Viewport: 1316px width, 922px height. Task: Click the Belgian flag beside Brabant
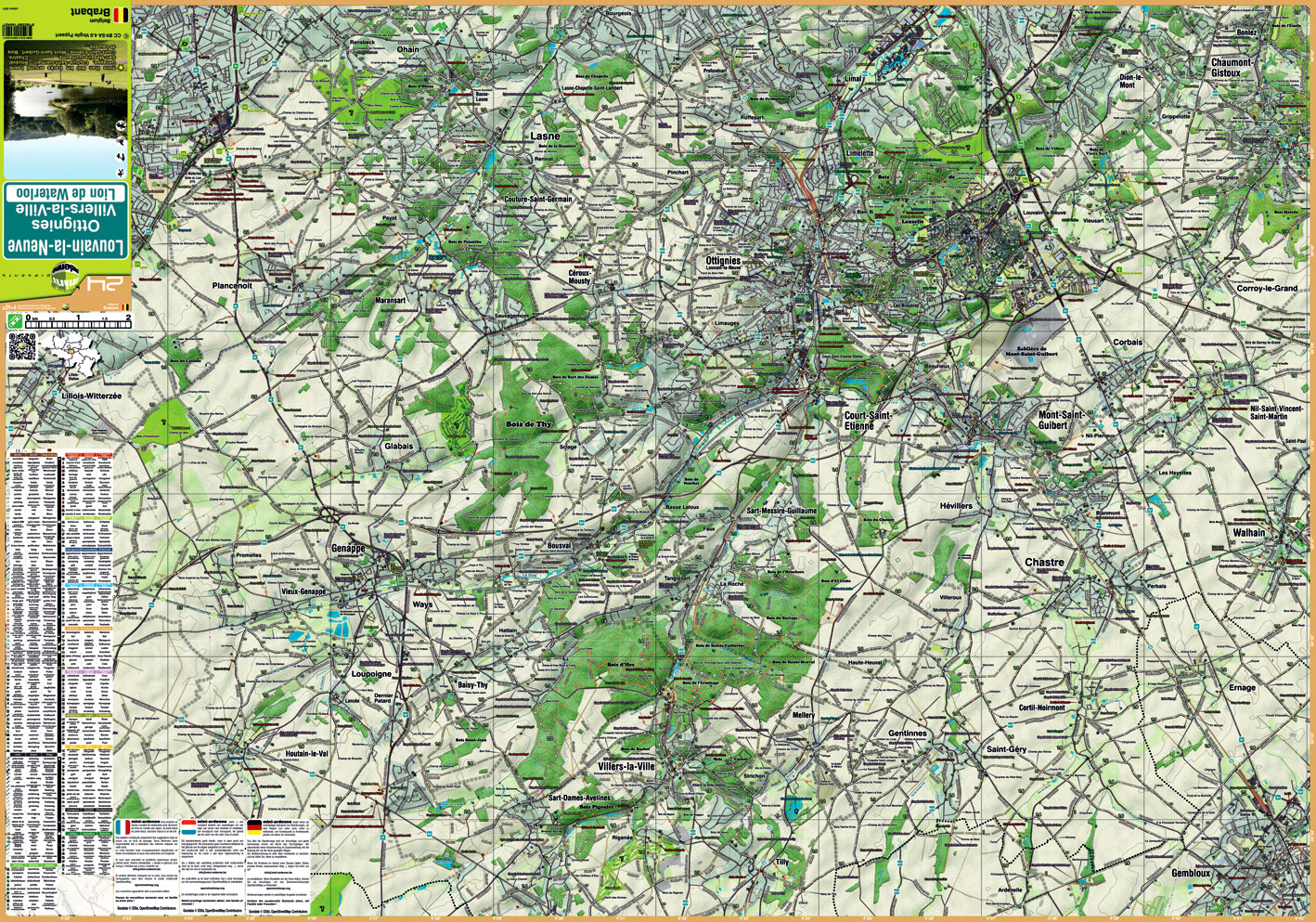tap(121, 14)
